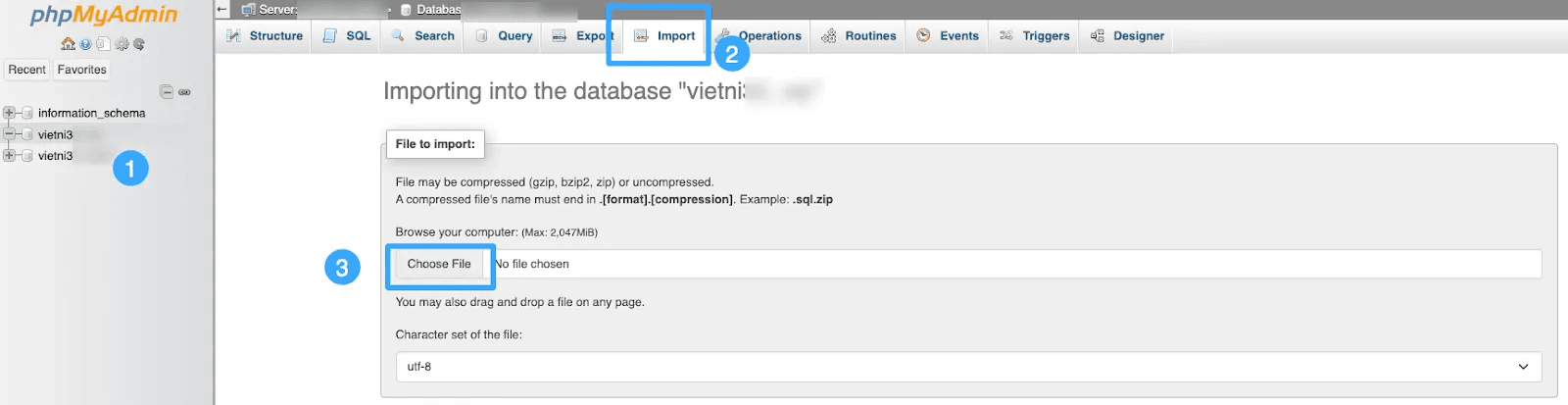Click the 'File to import:' legend

[x=435, y=144]
